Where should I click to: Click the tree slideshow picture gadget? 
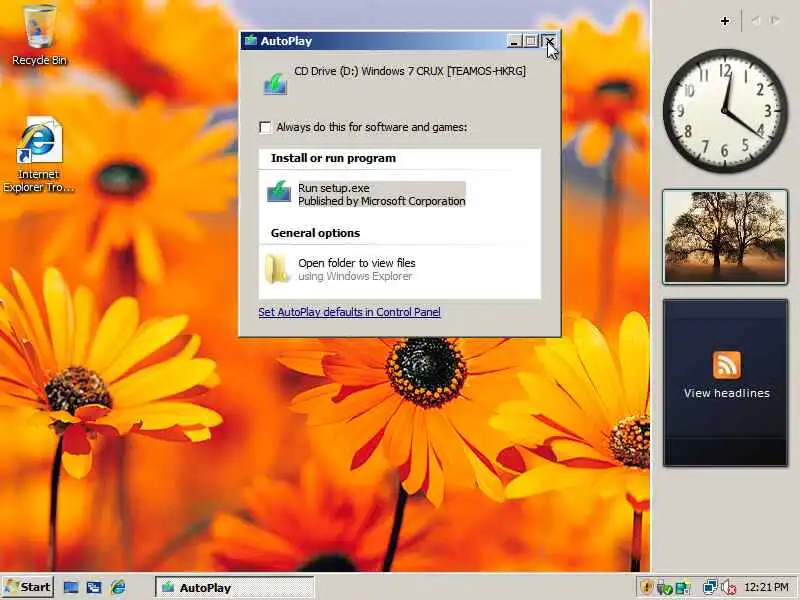pos(725,237)
